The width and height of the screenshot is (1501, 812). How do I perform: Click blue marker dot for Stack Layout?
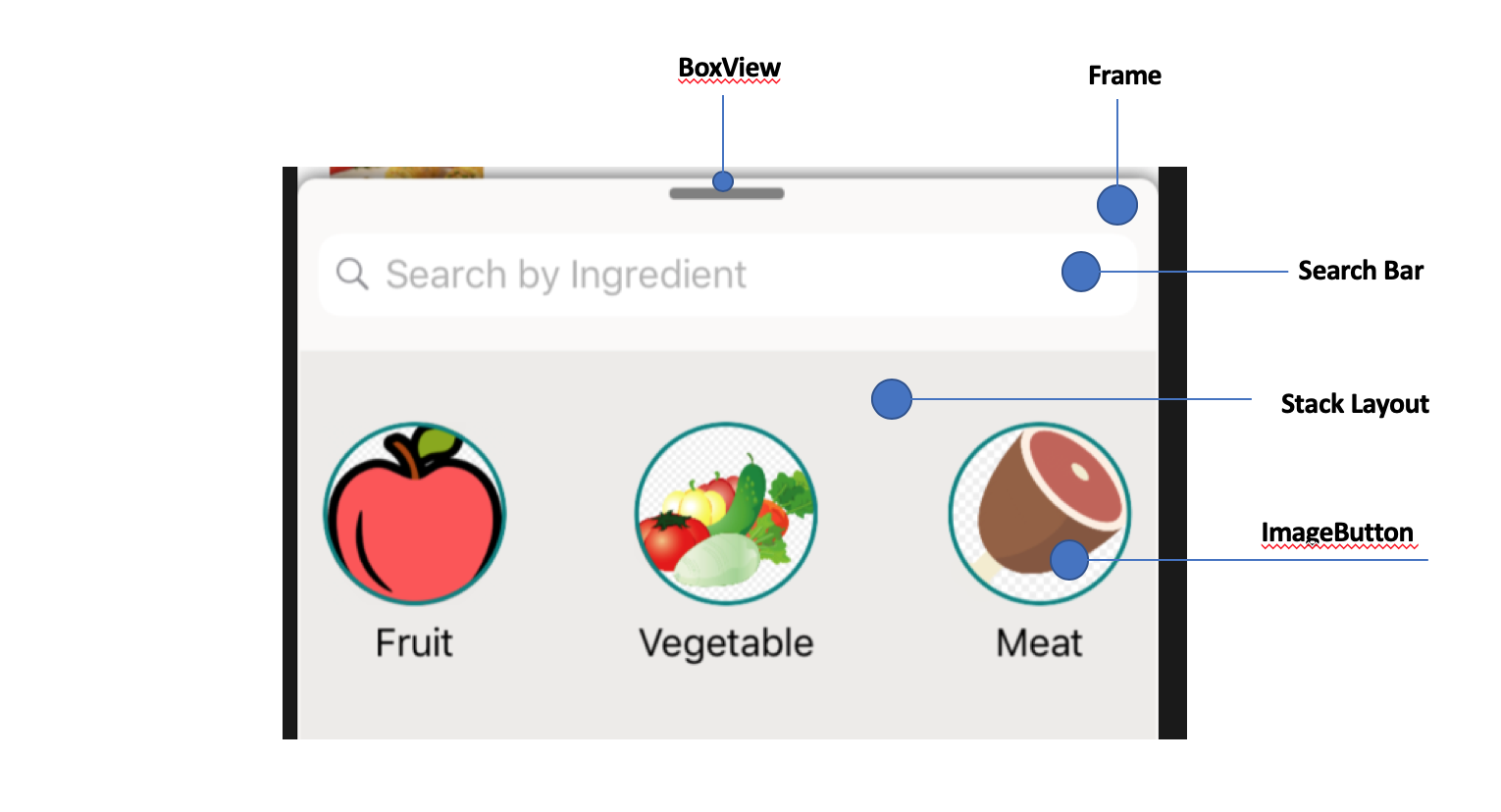pos(892,399)
